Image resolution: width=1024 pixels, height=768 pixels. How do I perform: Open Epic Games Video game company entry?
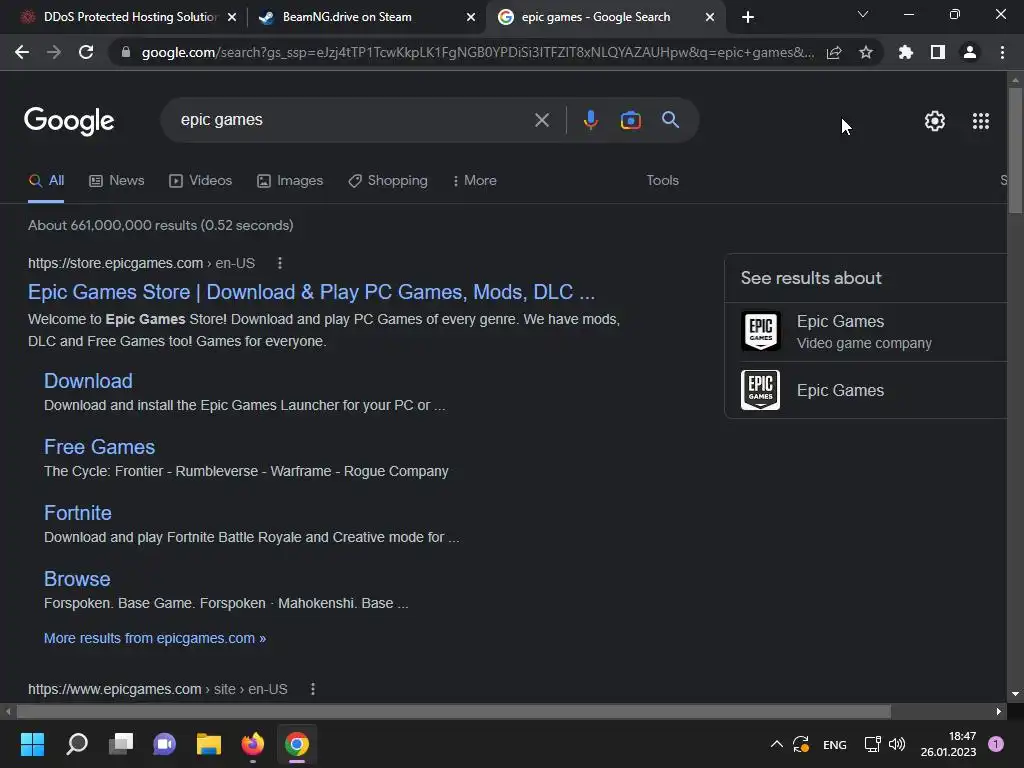coord(866,331)
